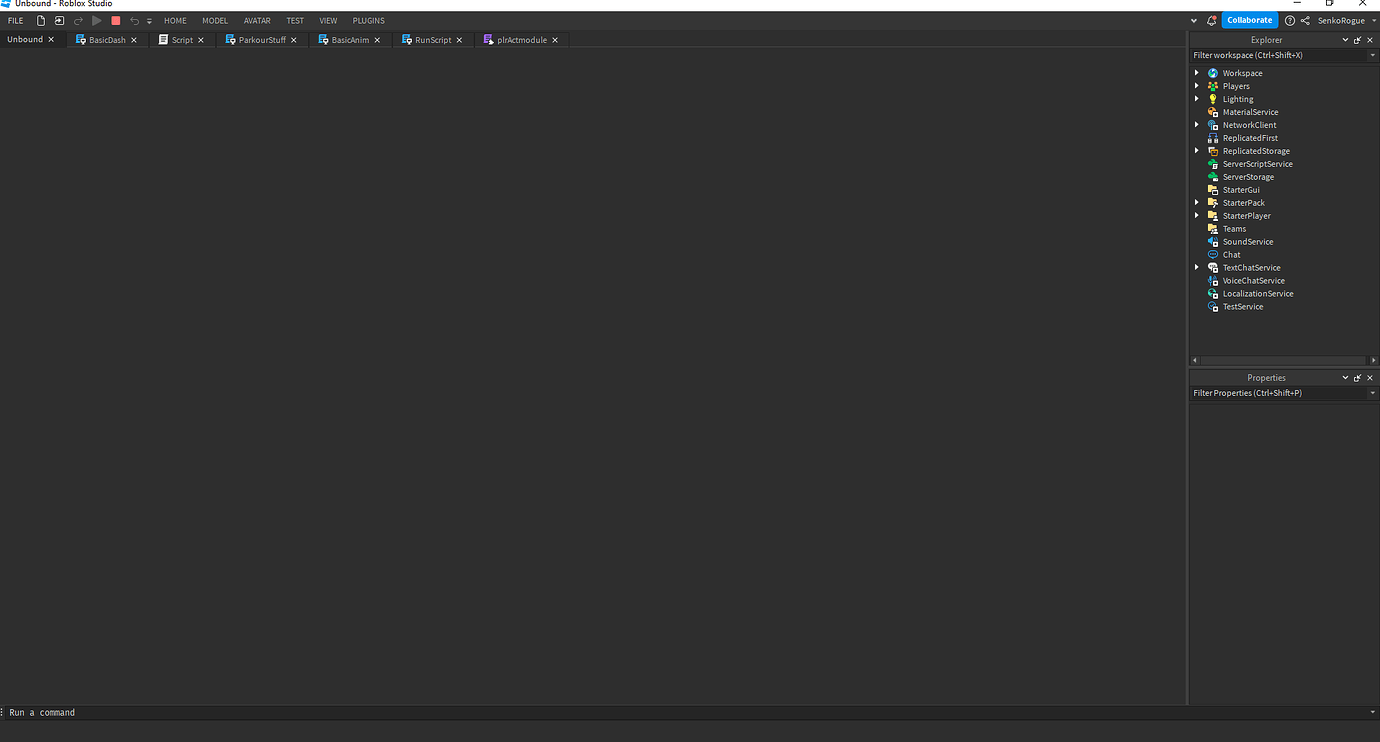Collapse the ribbon using the top chevron
Image resolution: width=1380 pixels, height=742 pixels.
click(1194, 20)
